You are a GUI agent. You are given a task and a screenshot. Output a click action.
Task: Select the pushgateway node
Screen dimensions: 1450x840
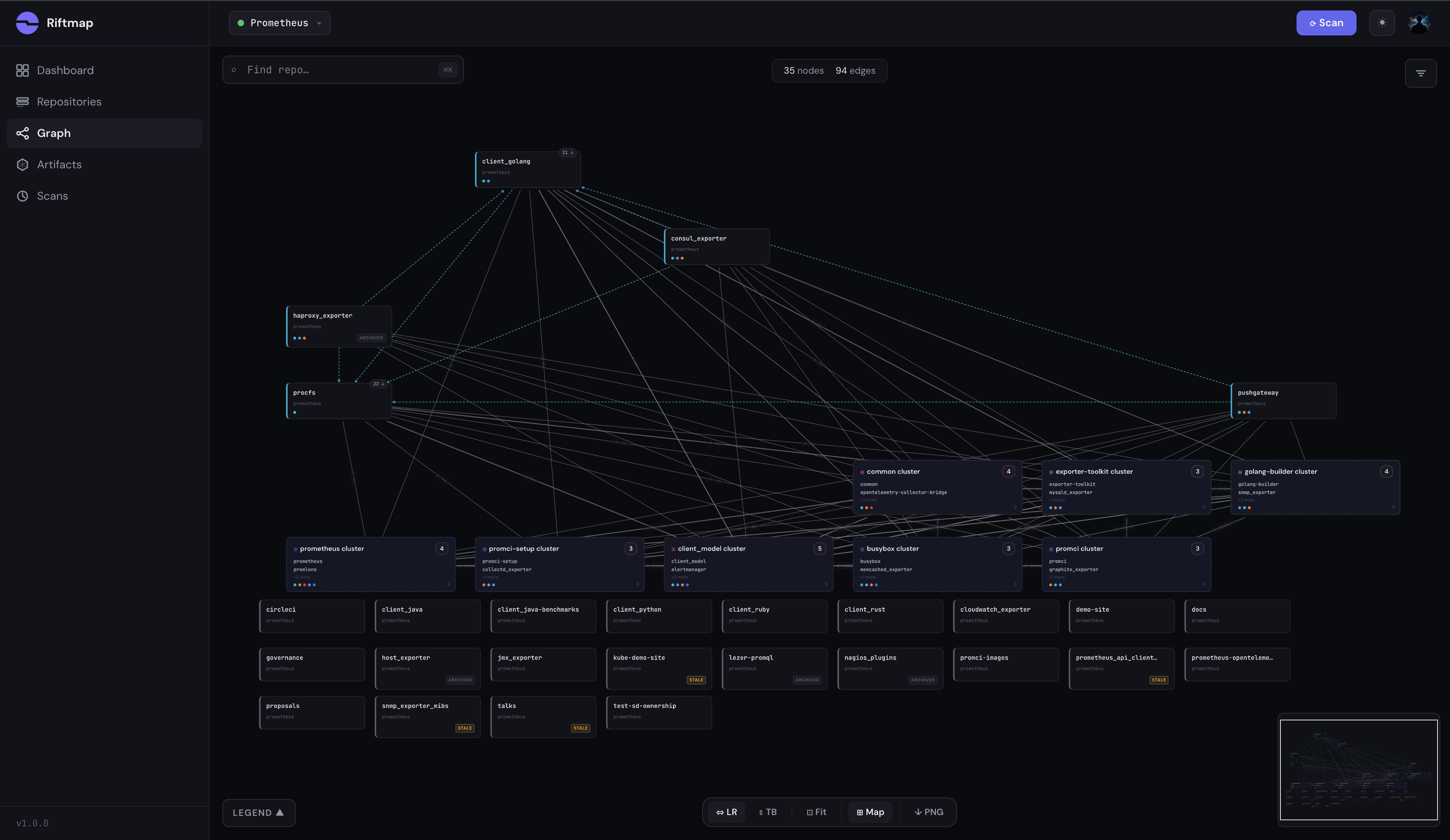tap(1283, 401)
